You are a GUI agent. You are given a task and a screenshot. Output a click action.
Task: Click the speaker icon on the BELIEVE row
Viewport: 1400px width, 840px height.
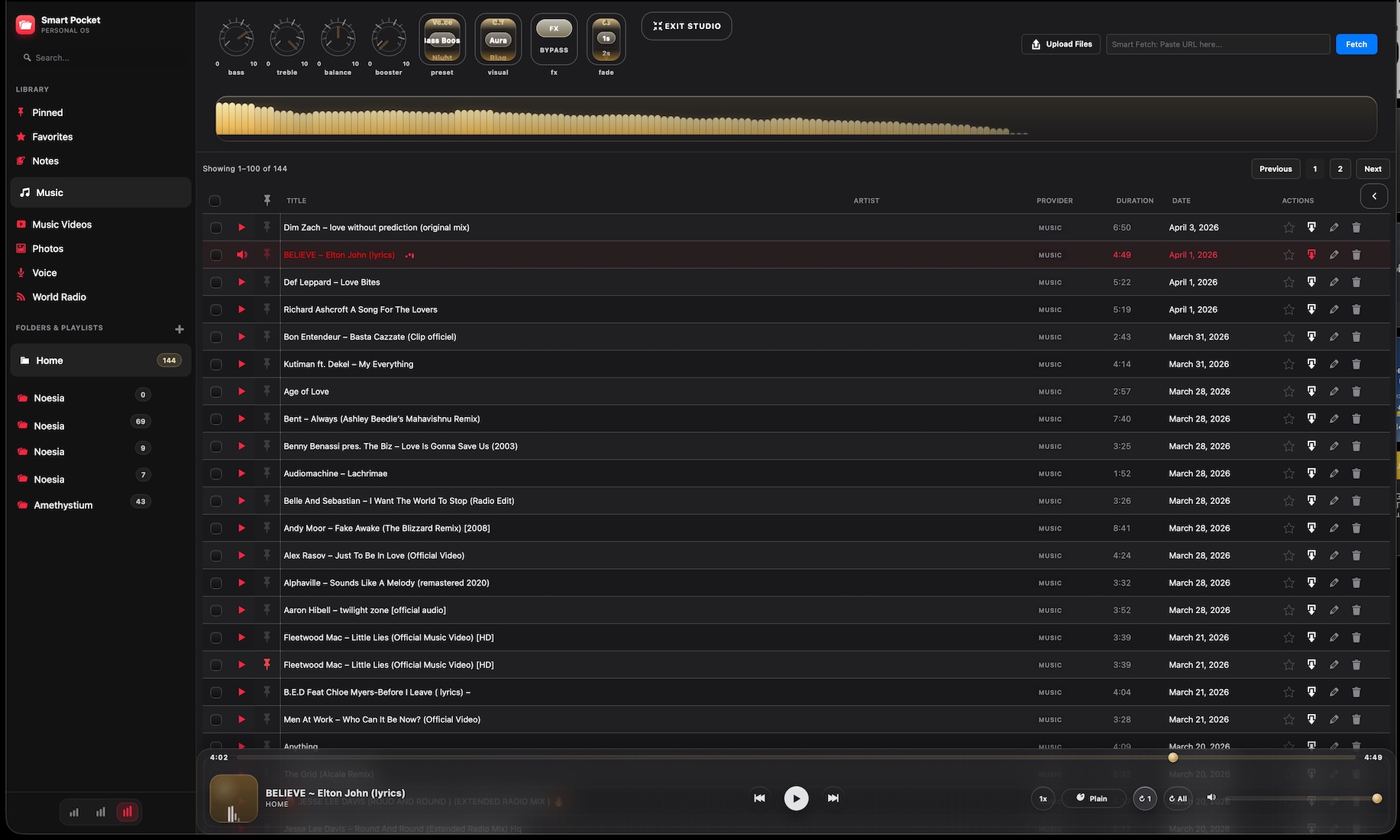click(242, 255)
